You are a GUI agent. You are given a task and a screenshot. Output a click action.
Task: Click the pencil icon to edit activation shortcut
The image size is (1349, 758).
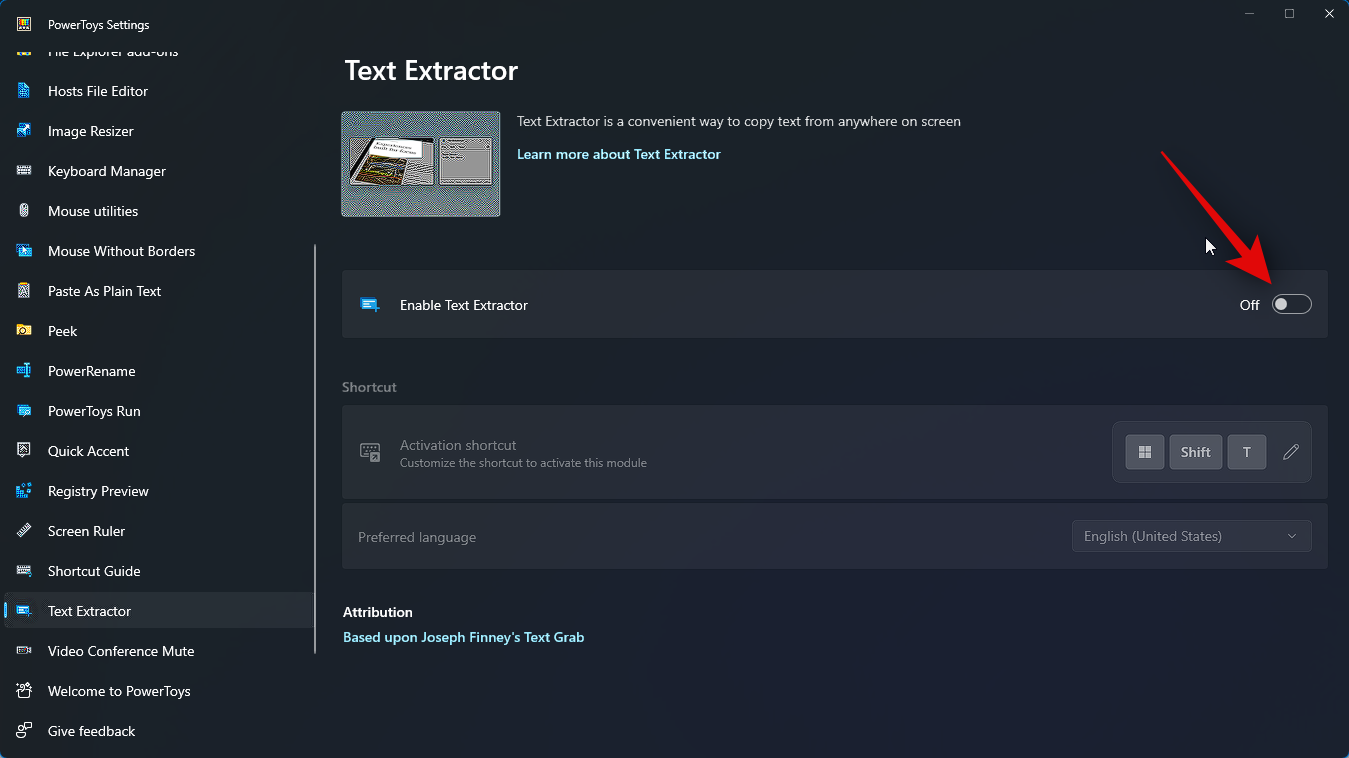(1291, 452)
